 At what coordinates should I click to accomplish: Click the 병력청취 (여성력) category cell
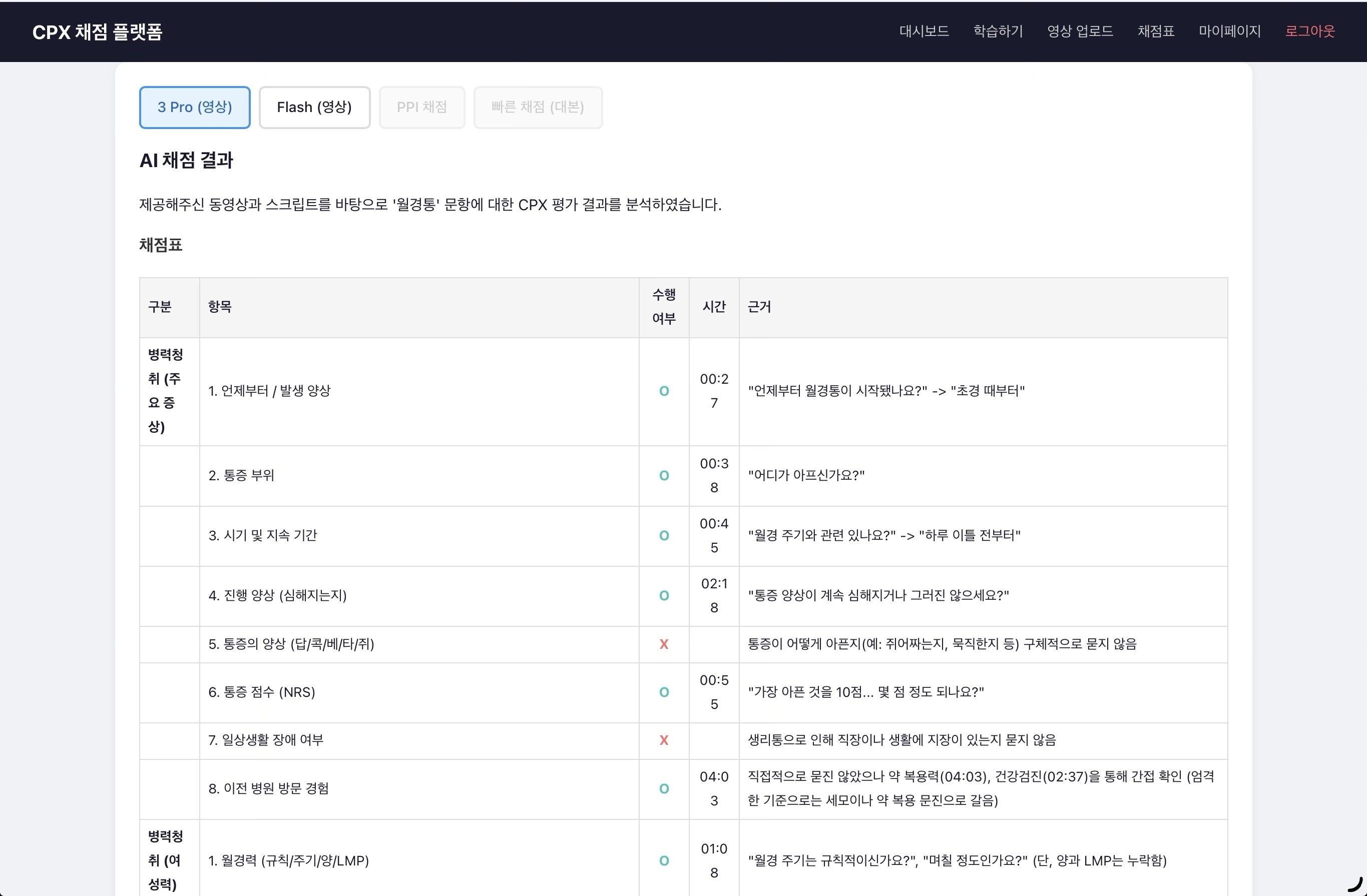coord(170,858)
